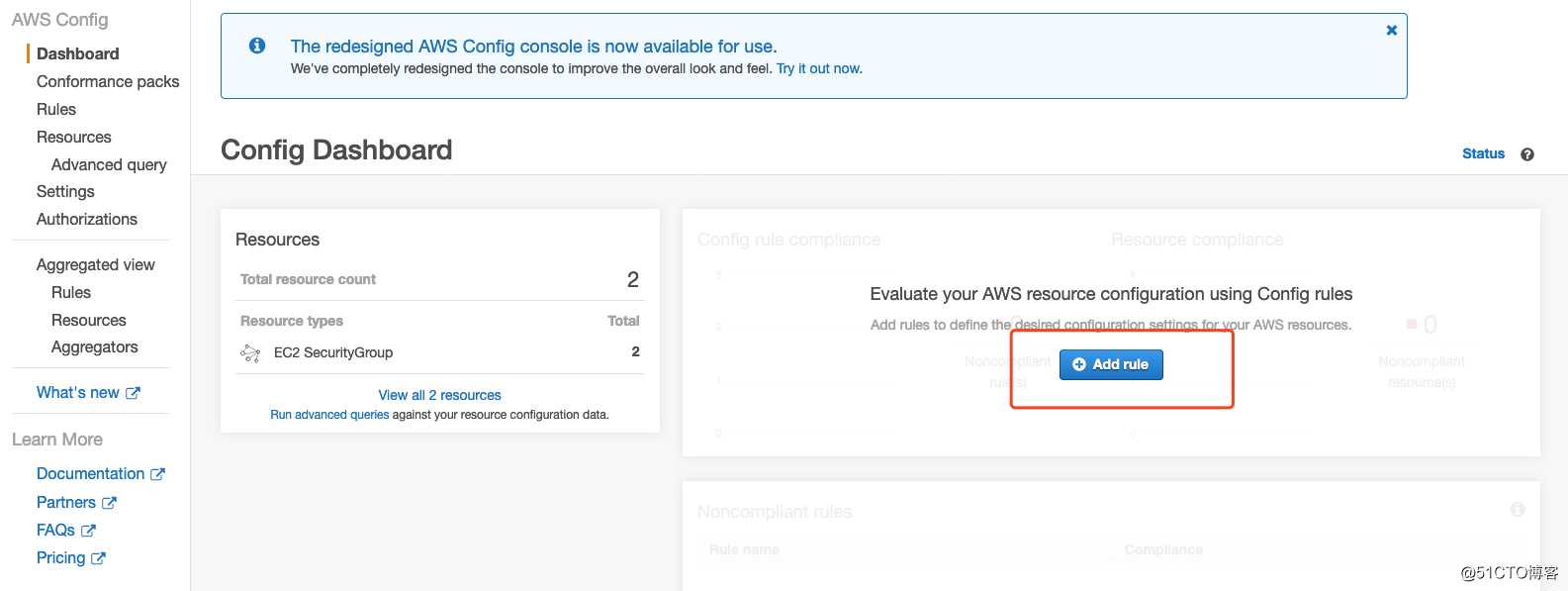Open the Documentation link
Viewport: 1568px width, 591px height.
pos(90,473)
